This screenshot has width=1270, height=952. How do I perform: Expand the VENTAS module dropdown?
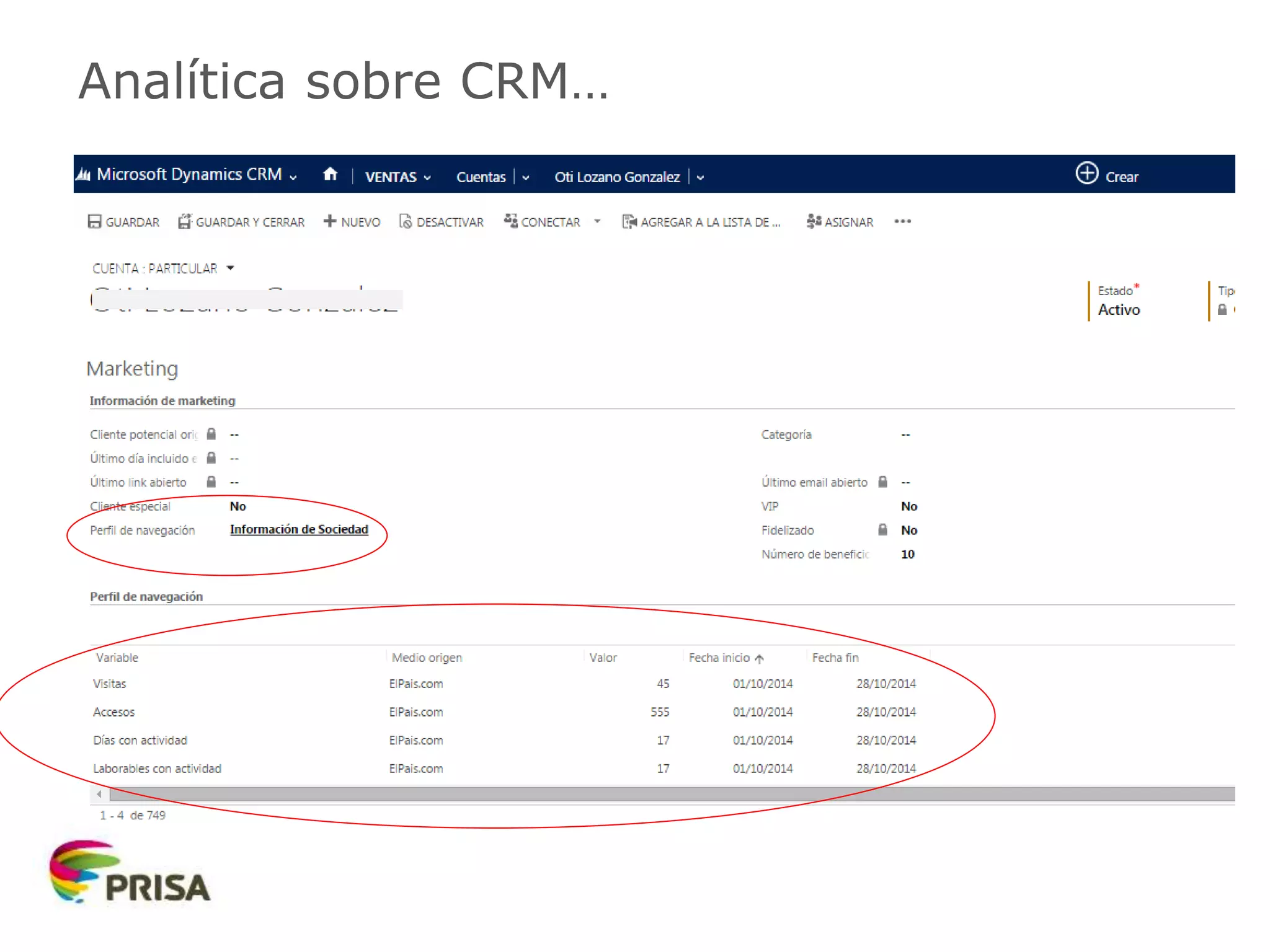[x=427, y=178]
